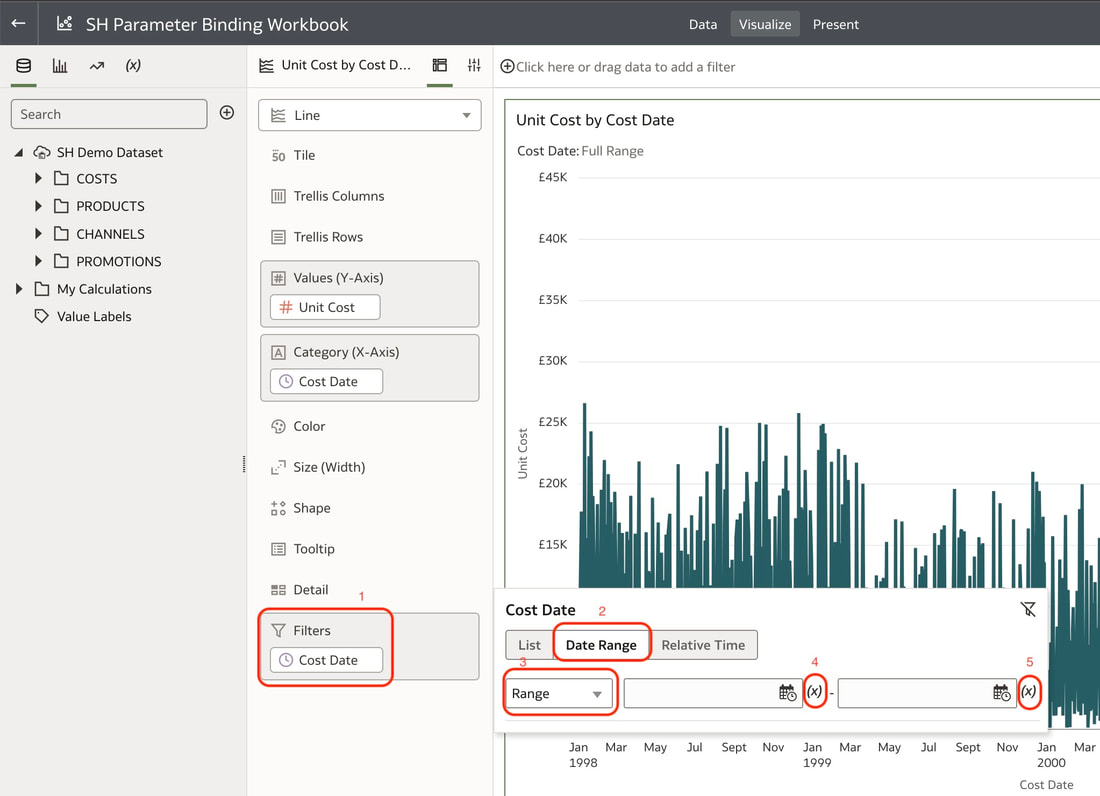1100x796 pixels.
Task: Switch to the Present tab
Action: click(x=836, y=25)
